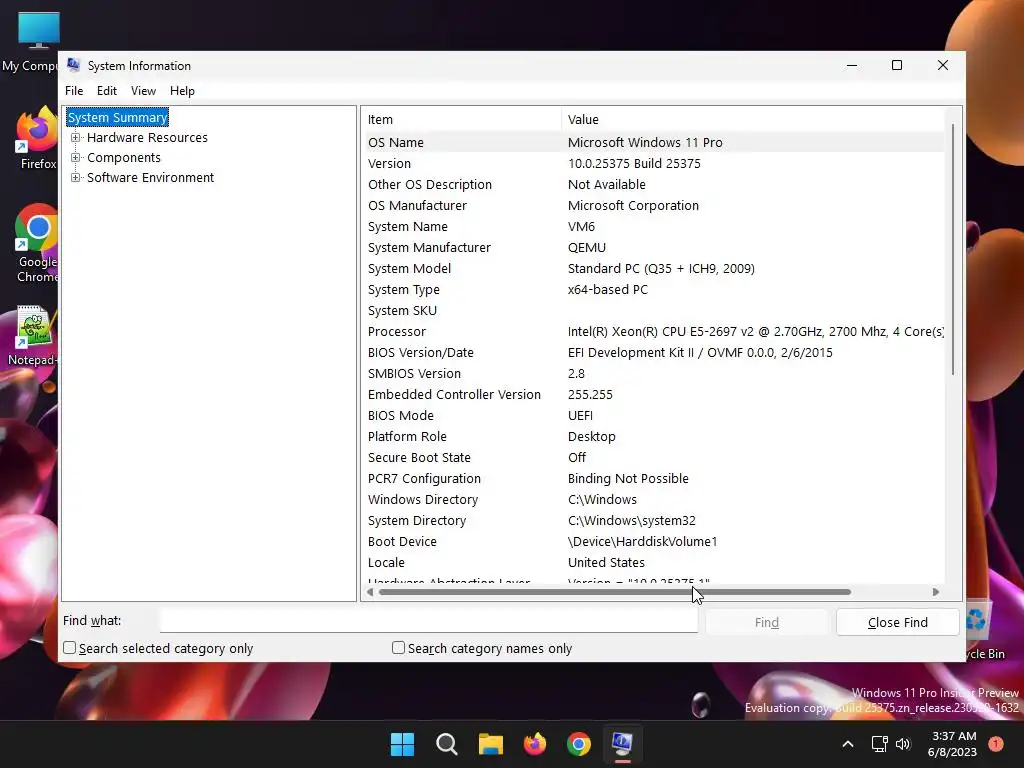This screenshot has width=1024, height=768.
Task: Select the BIOS Mode row
Action: click(655, 415)
